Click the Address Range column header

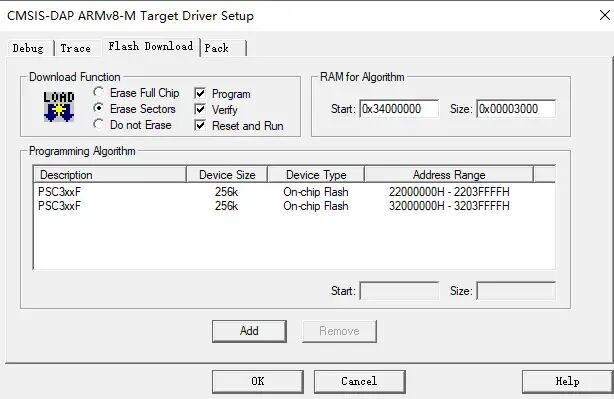tap(449, 175)
